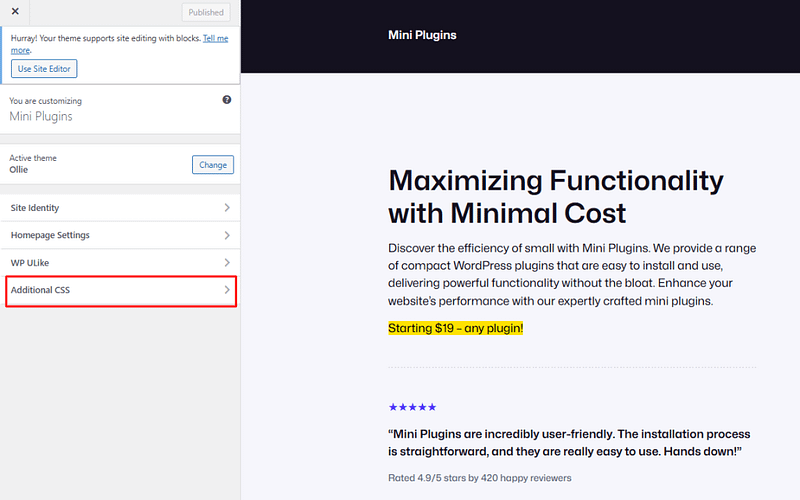Open the Additional CSS section
This screenshot has height=500, width=800.
click(120, 290)
